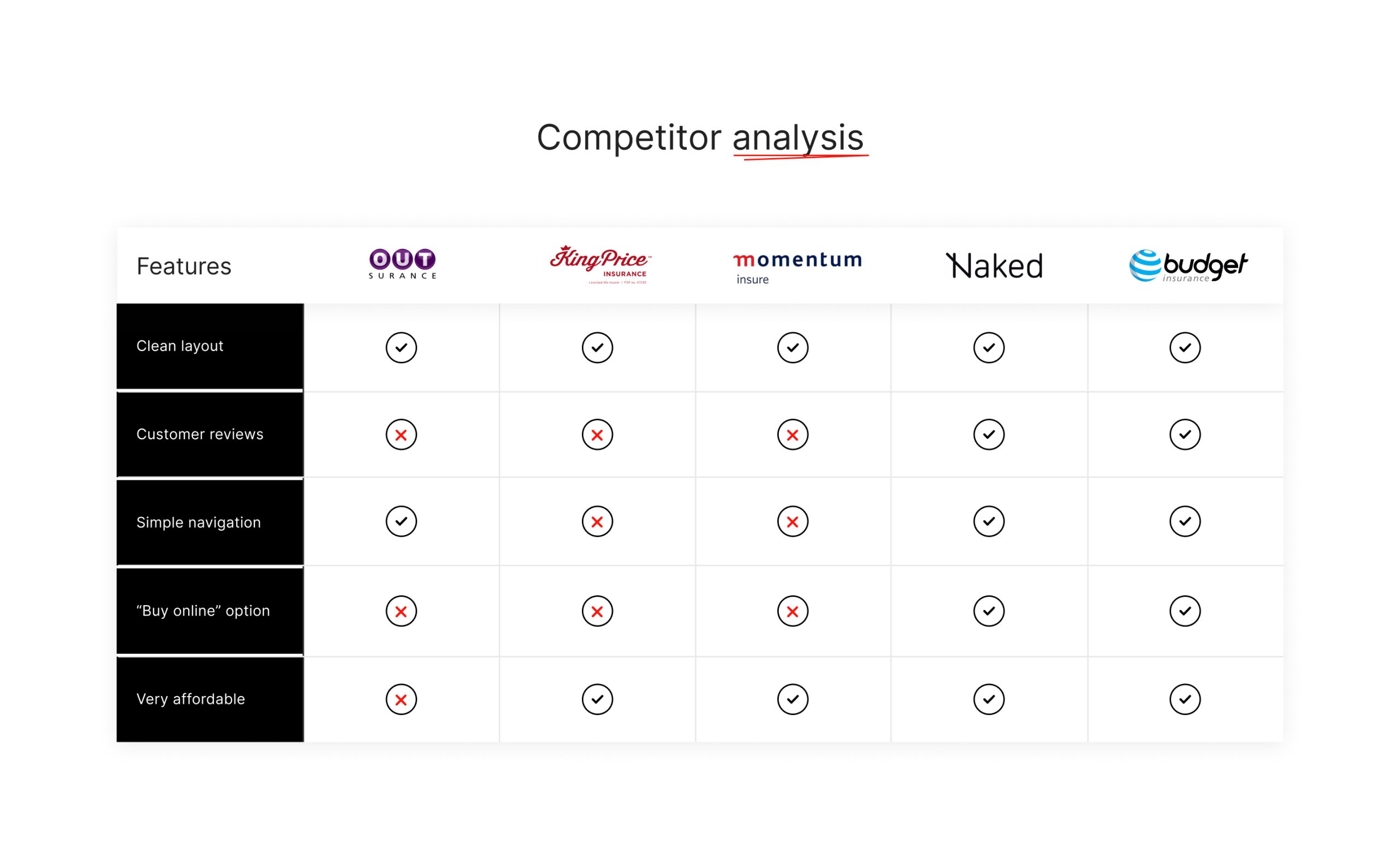The image size is (1400, 859).
Task: Select the Simple navigation row label
Action: [199, 523]
